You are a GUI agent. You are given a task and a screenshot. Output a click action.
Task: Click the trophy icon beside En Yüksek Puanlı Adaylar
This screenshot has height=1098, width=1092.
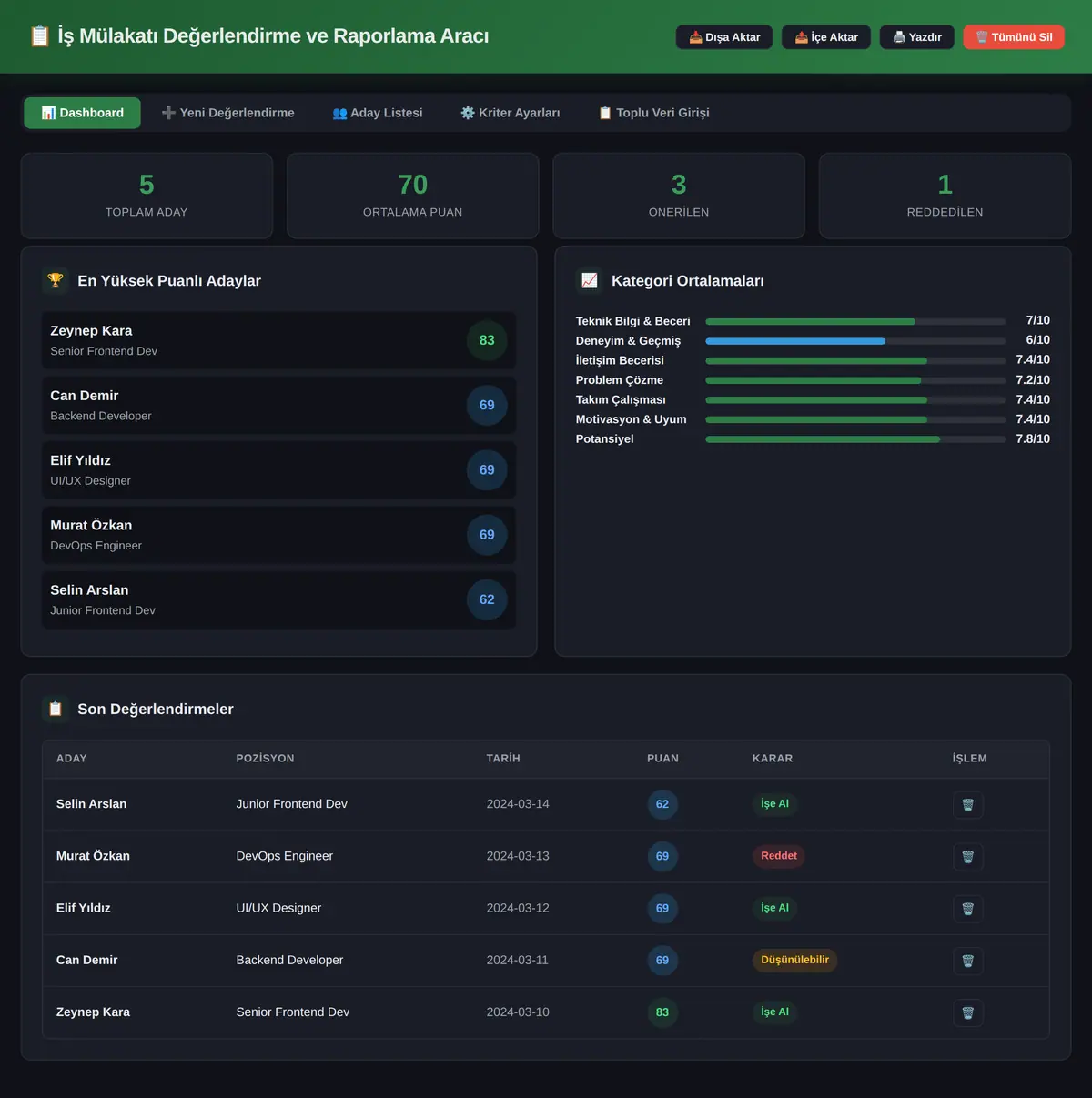click(x=56, y=280)
